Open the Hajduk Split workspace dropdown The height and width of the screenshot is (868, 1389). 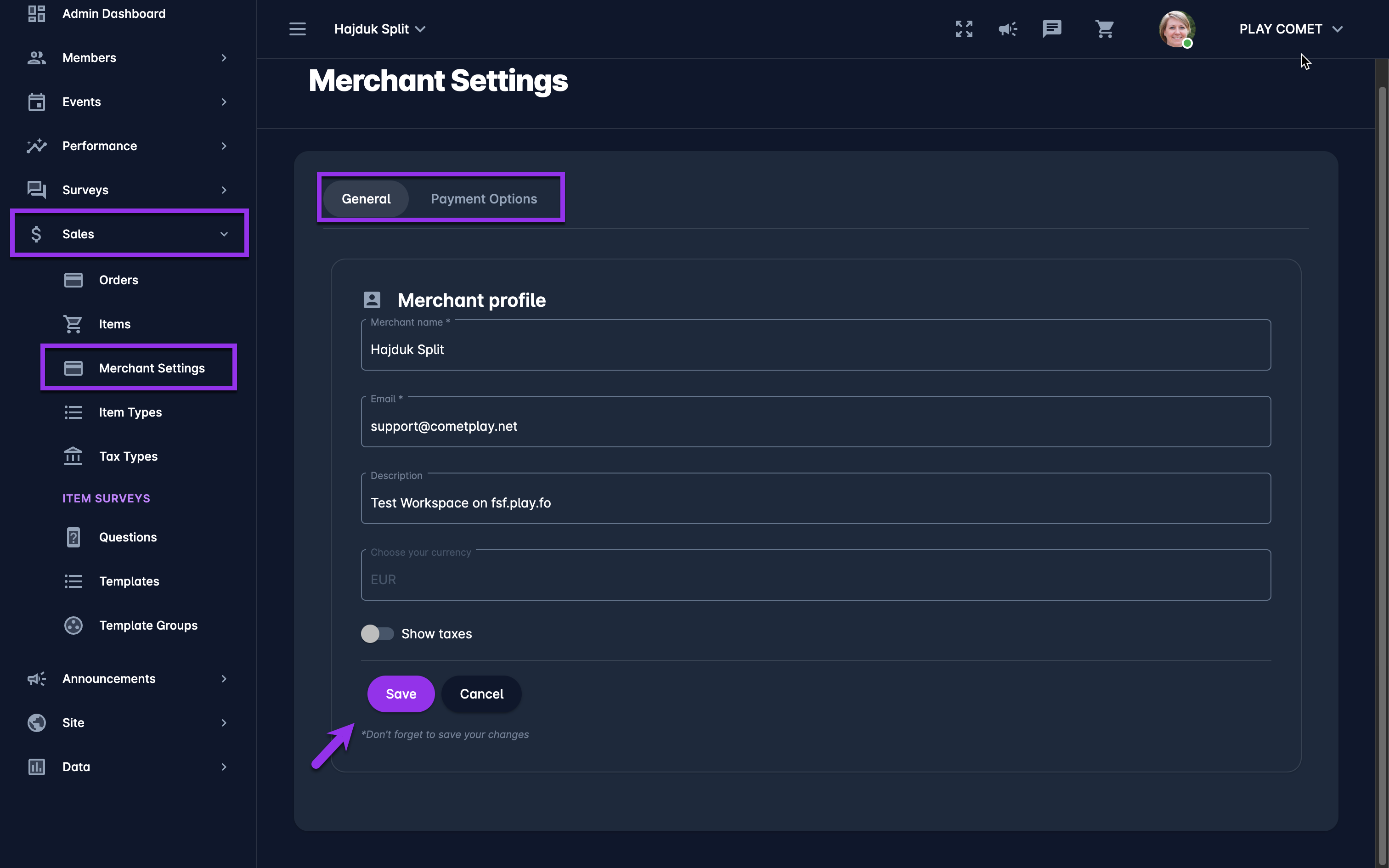(379, 28)
